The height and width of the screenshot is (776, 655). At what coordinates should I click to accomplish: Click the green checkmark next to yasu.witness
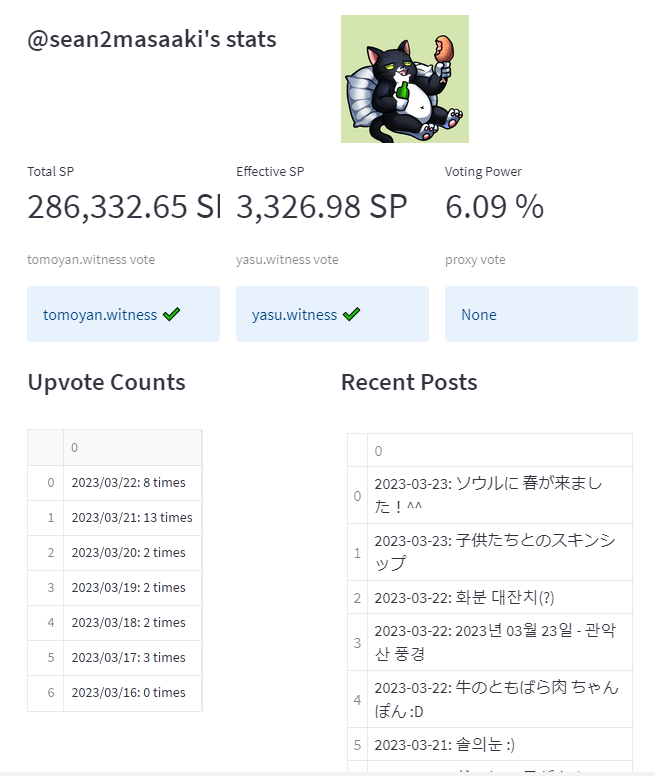351,314
